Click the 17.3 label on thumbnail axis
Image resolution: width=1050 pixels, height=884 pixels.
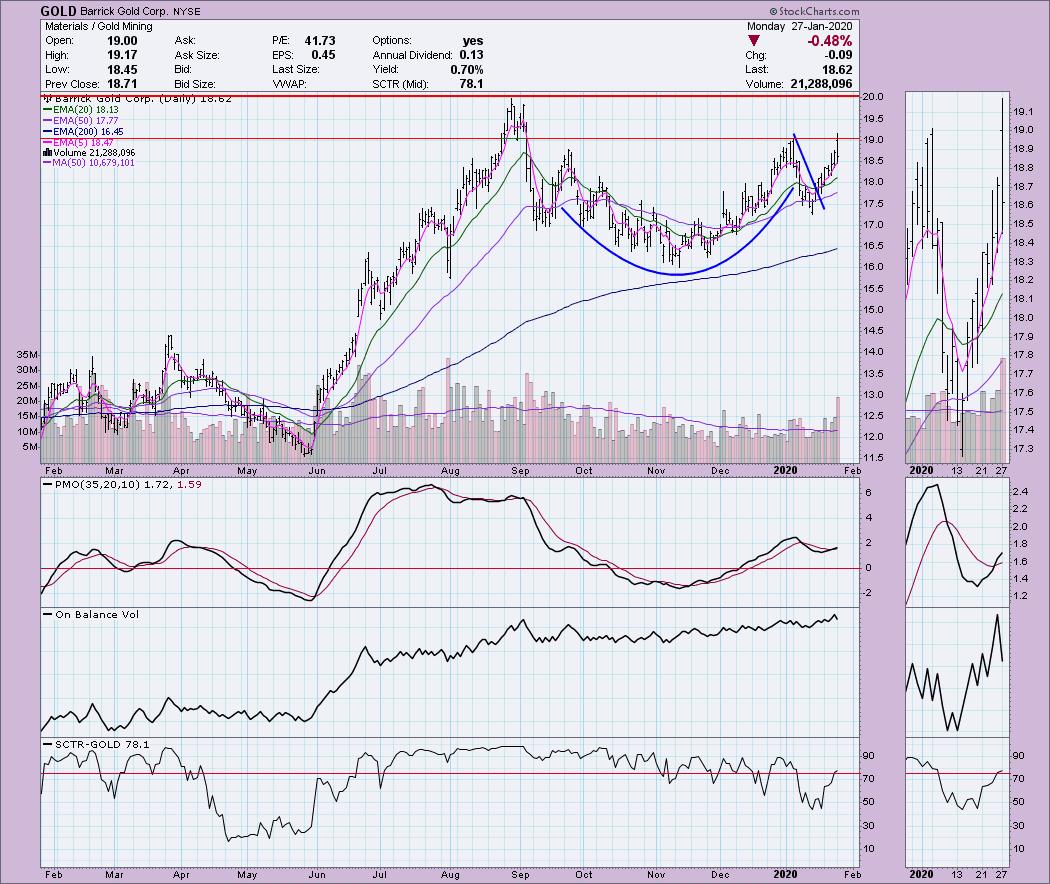pyautogui.click(x=1023, y=449)
